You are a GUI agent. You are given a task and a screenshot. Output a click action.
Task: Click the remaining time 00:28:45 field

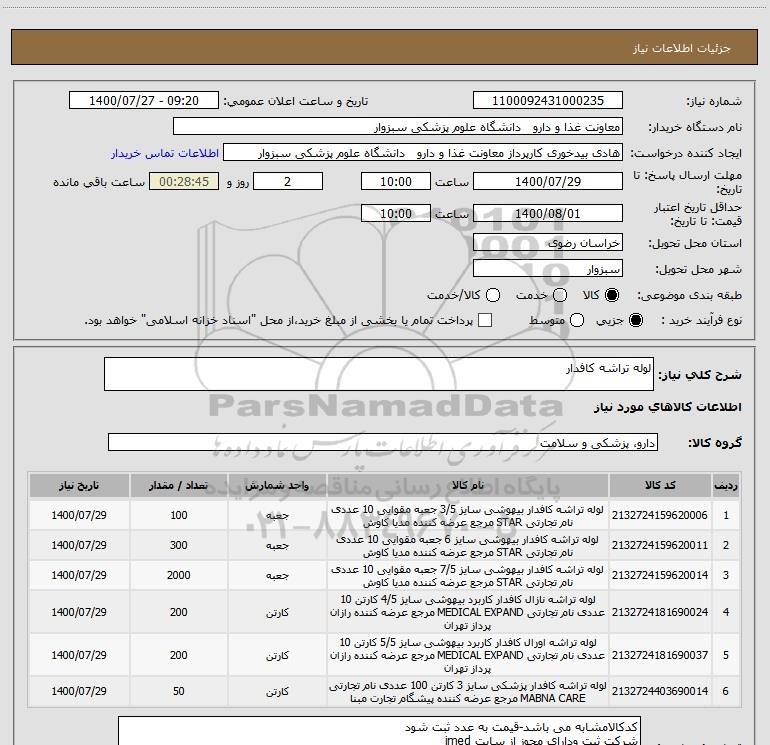click(184, 181)
